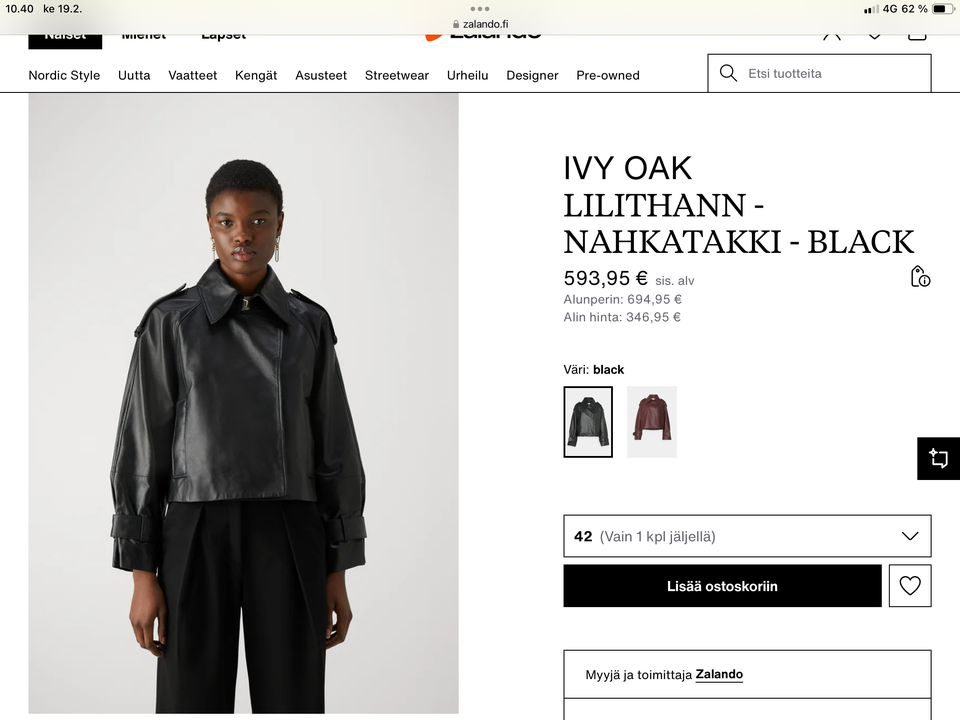960x720 pixels.
Task: Open the floating visual search icon on right edge
Action: click(x=938, y=458)
